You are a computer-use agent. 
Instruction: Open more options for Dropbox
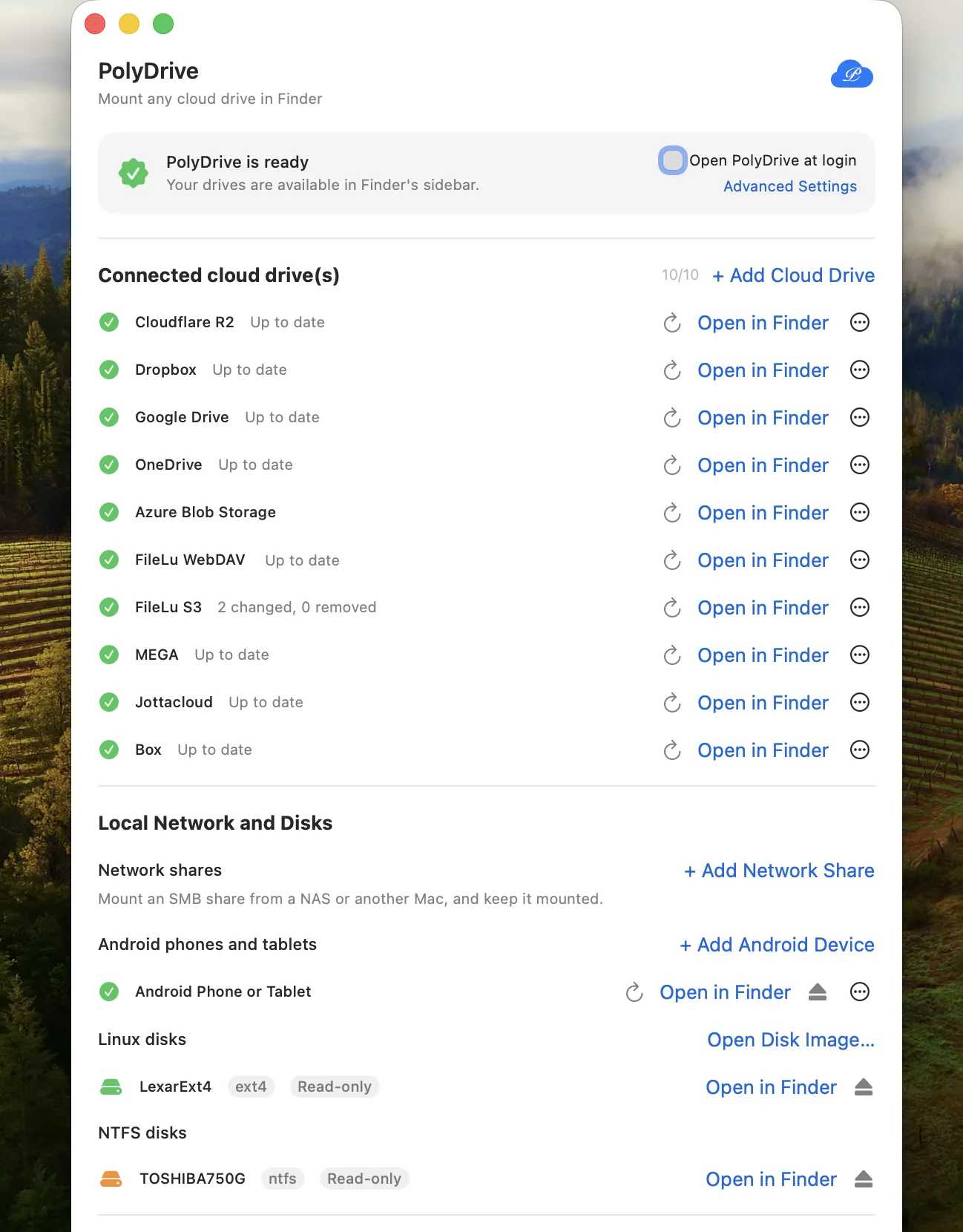(860, 370)
